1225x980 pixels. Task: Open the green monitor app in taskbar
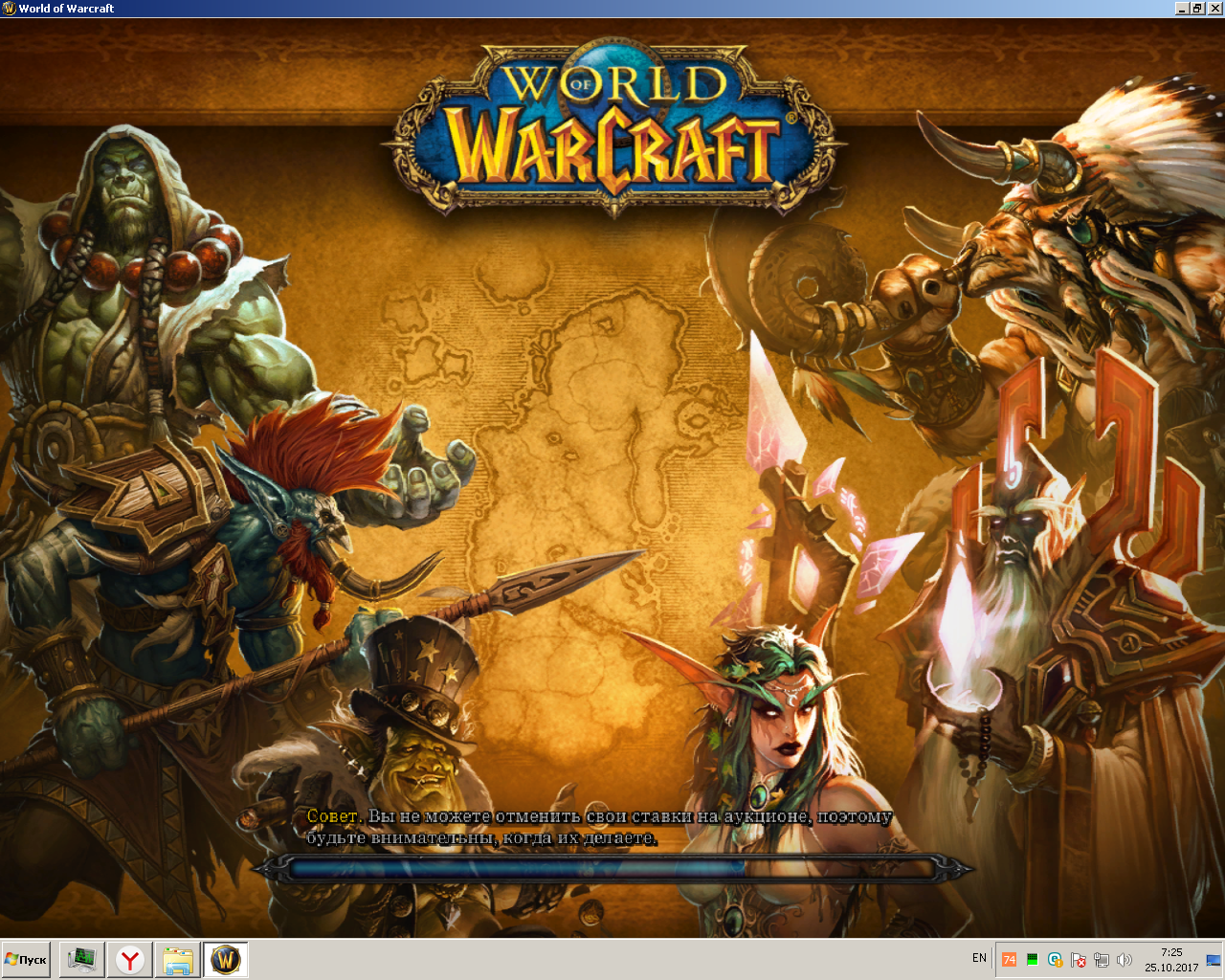click(x=81, y=959)
